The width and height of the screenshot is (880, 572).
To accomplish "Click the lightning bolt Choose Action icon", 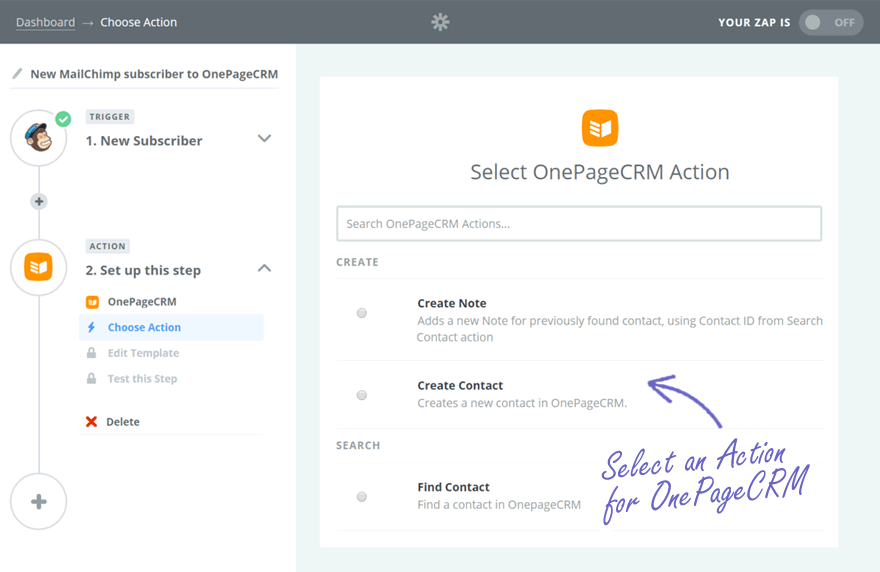I will pyautogui.click(x=91, y=327).
